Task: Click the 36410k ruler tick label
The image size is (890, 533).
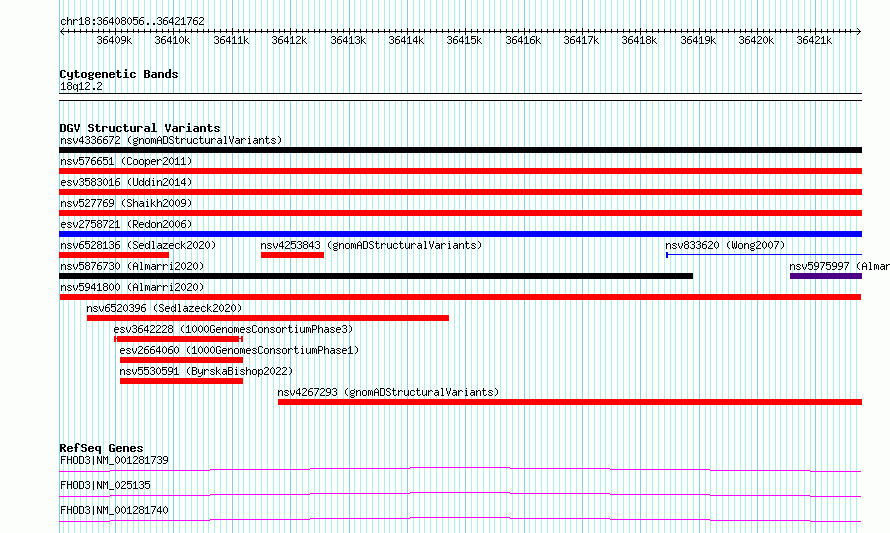Action: [x=172, y=40]
